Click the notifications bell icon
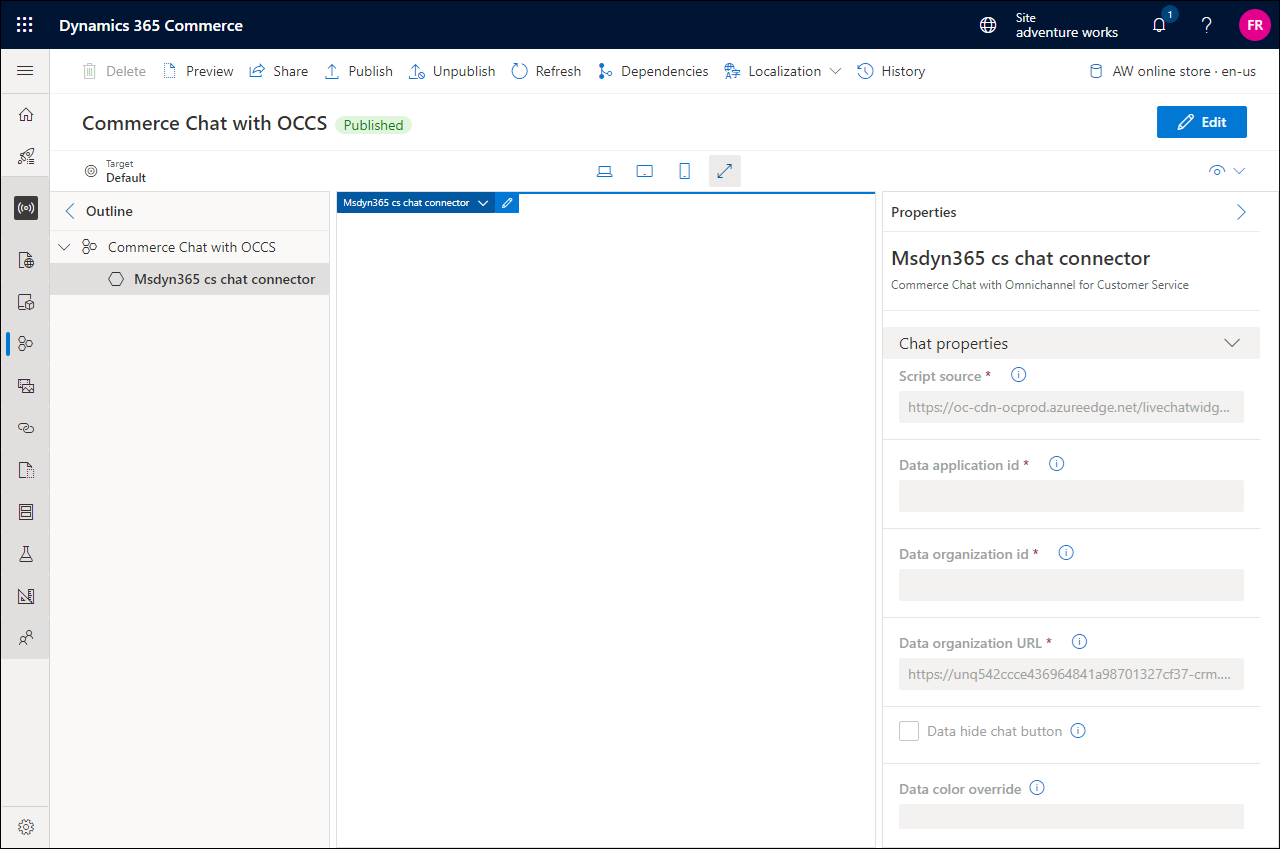The height and width of the screenshot is (849, 1280). point(1158,25)
